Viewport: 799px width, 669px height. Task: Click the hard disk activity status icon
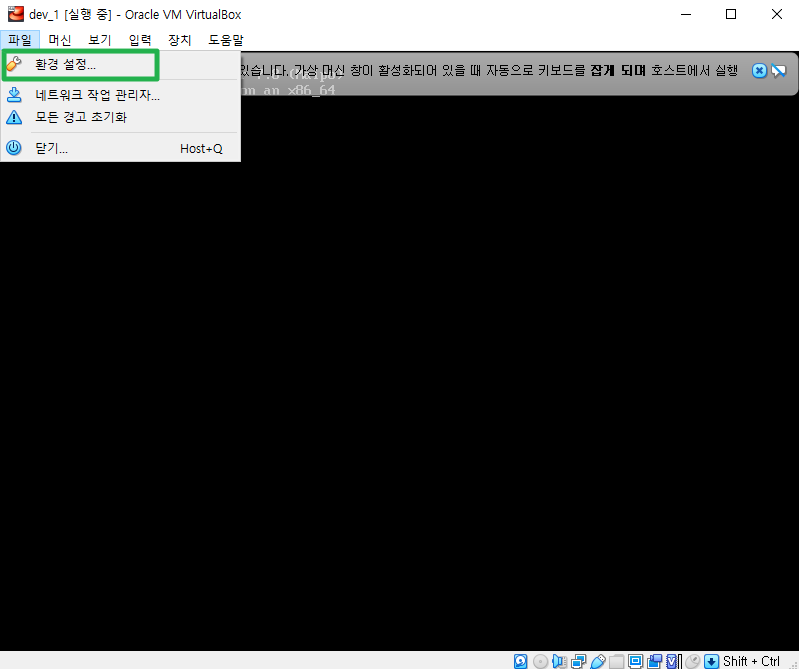click(520, 661)
